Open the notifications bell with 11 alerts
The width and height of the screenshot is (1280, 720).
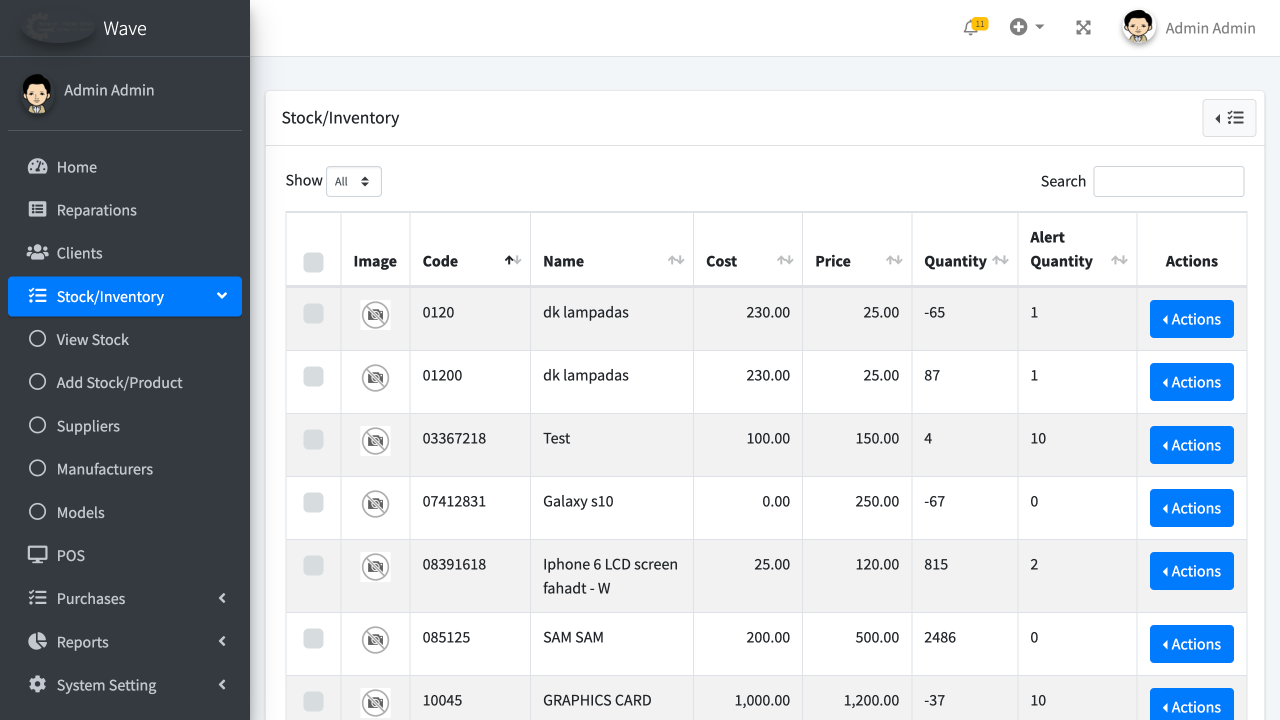(x=971, y=27)
